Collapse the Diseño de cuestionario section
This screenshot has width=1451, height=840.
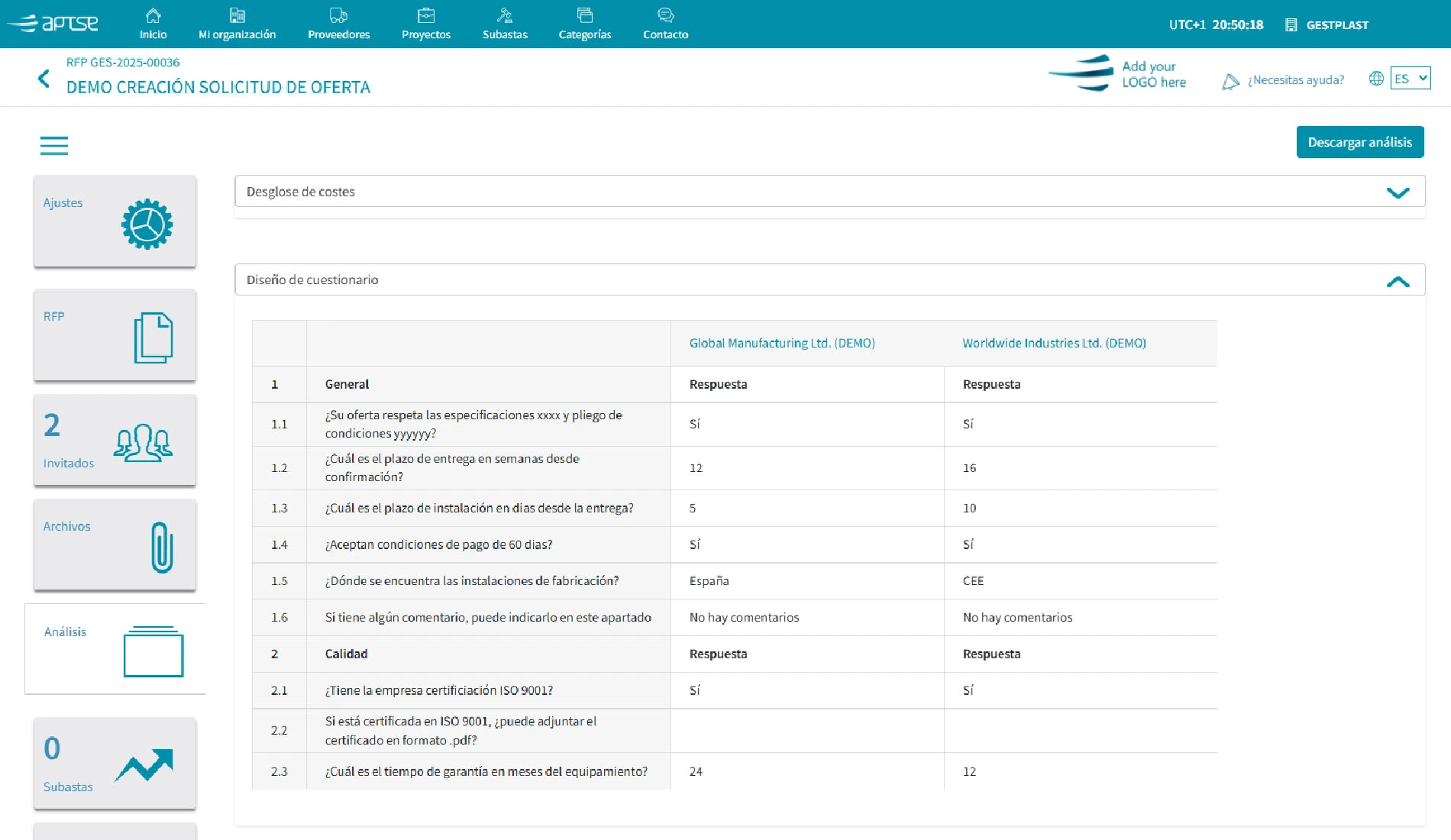[x=1398, y=281]
